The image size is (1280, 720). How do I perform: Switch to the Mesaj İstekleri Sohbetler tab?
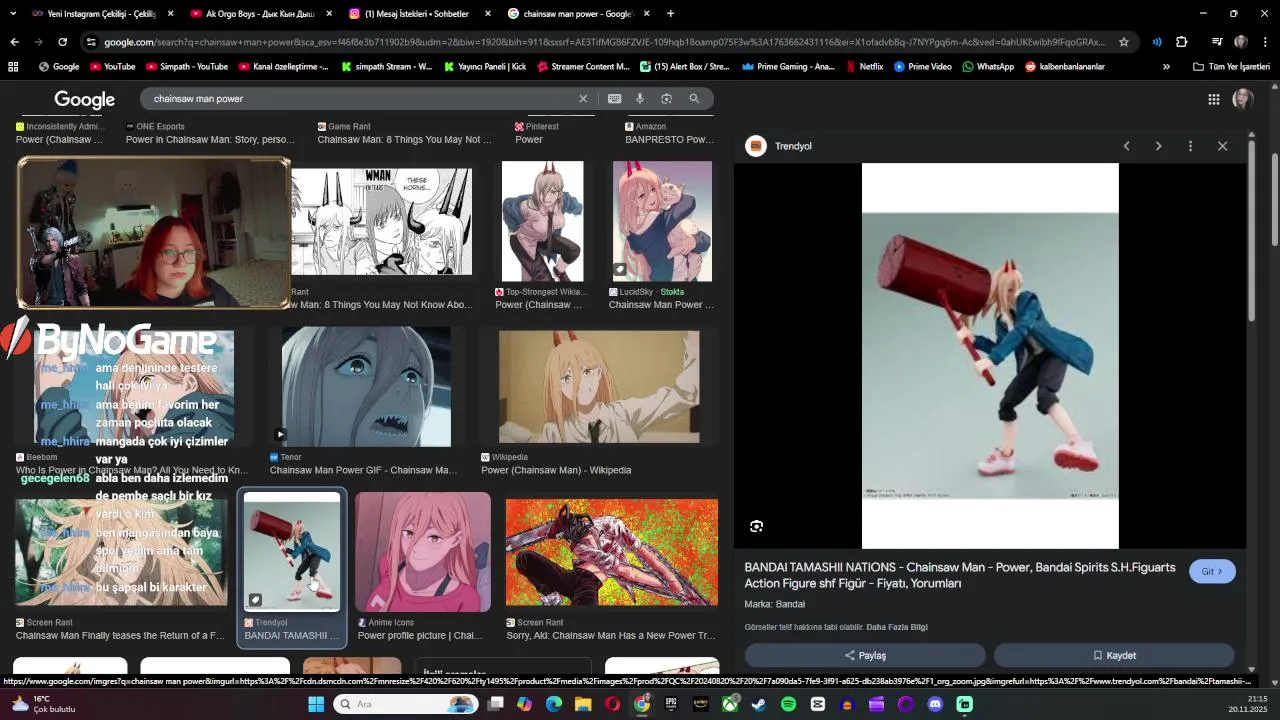[x=416, y=14]
